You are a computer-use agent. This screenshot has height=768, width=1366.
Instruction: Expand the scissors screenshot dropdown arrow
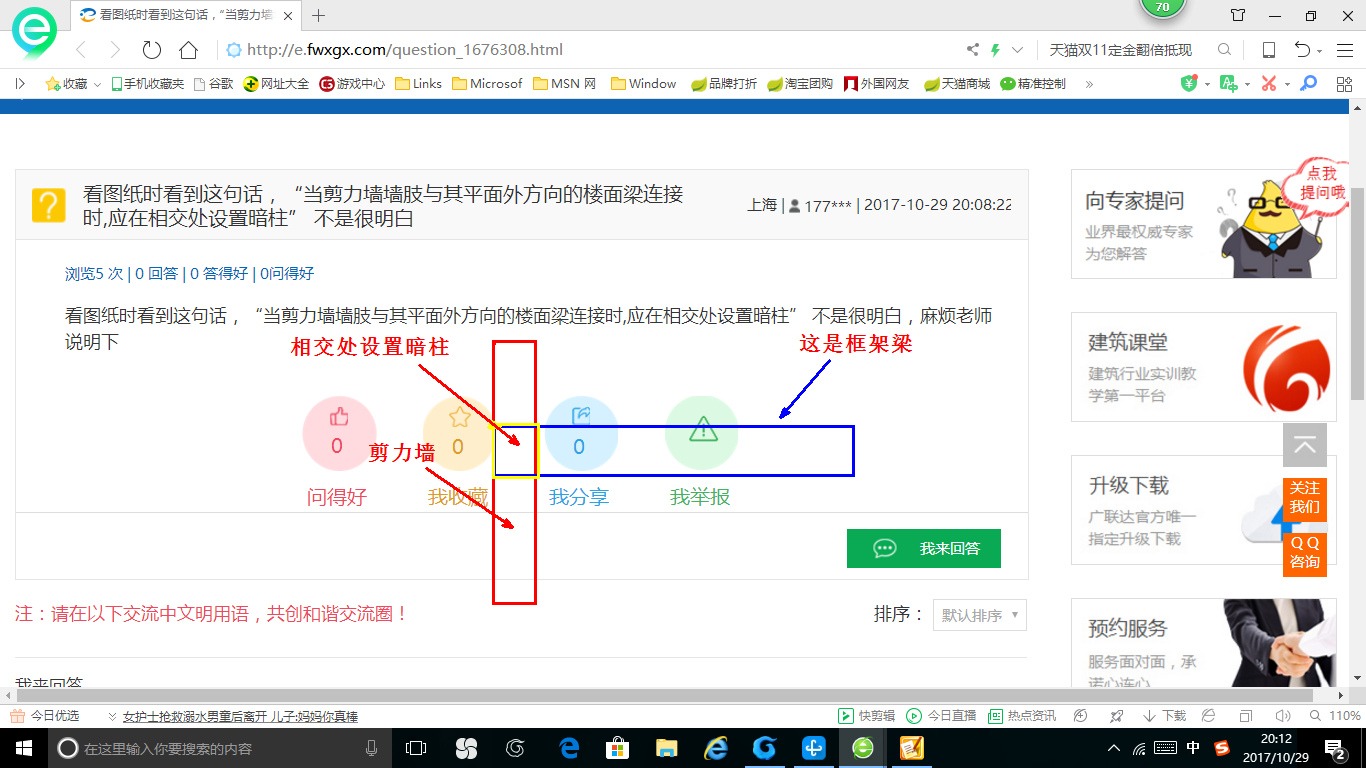click(1286, 85)
